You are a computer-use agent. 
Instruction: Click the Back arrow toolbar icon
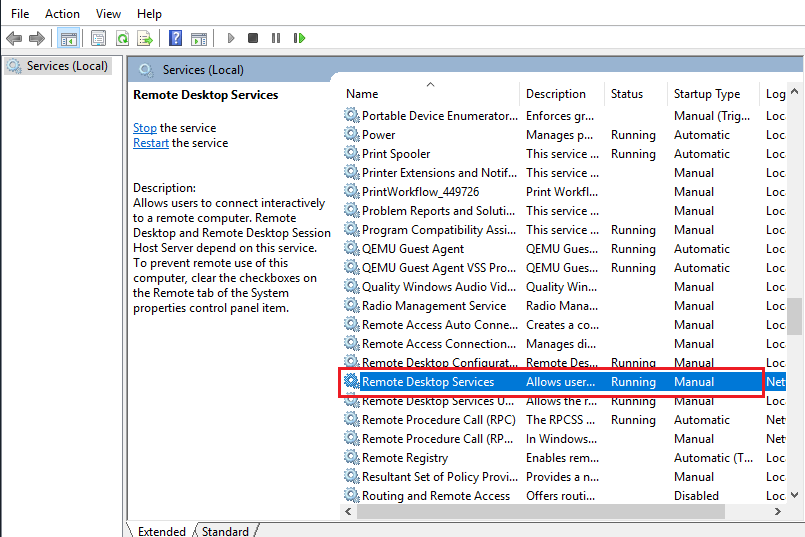click(14, 38)
